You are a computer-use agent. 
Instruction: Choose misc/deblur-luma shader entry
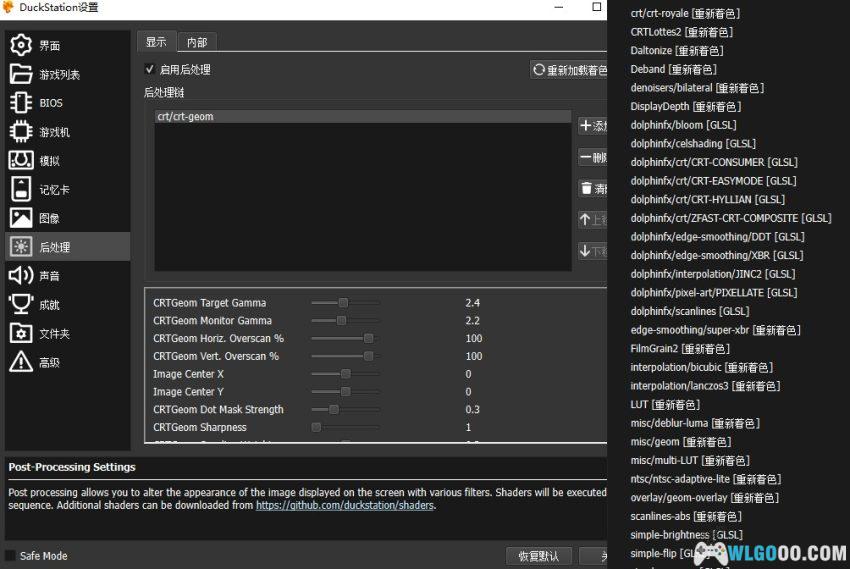point(695,423)
